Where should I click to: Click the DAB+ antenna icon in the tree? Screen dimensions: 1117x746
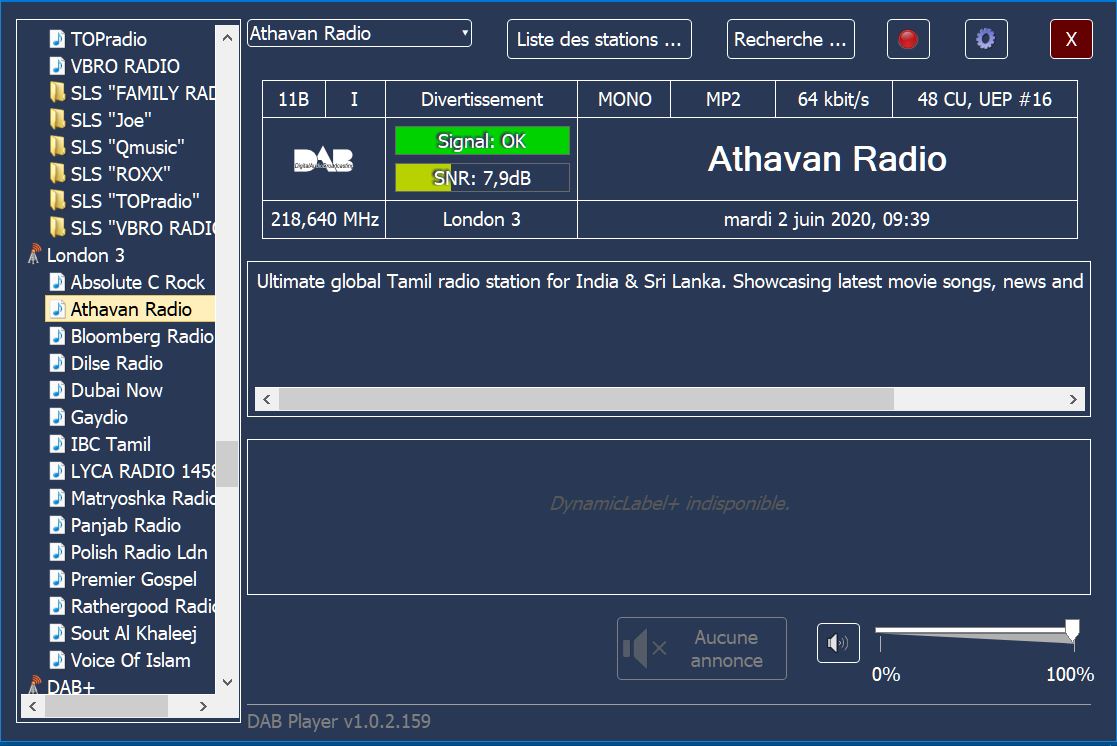[33, 685]
